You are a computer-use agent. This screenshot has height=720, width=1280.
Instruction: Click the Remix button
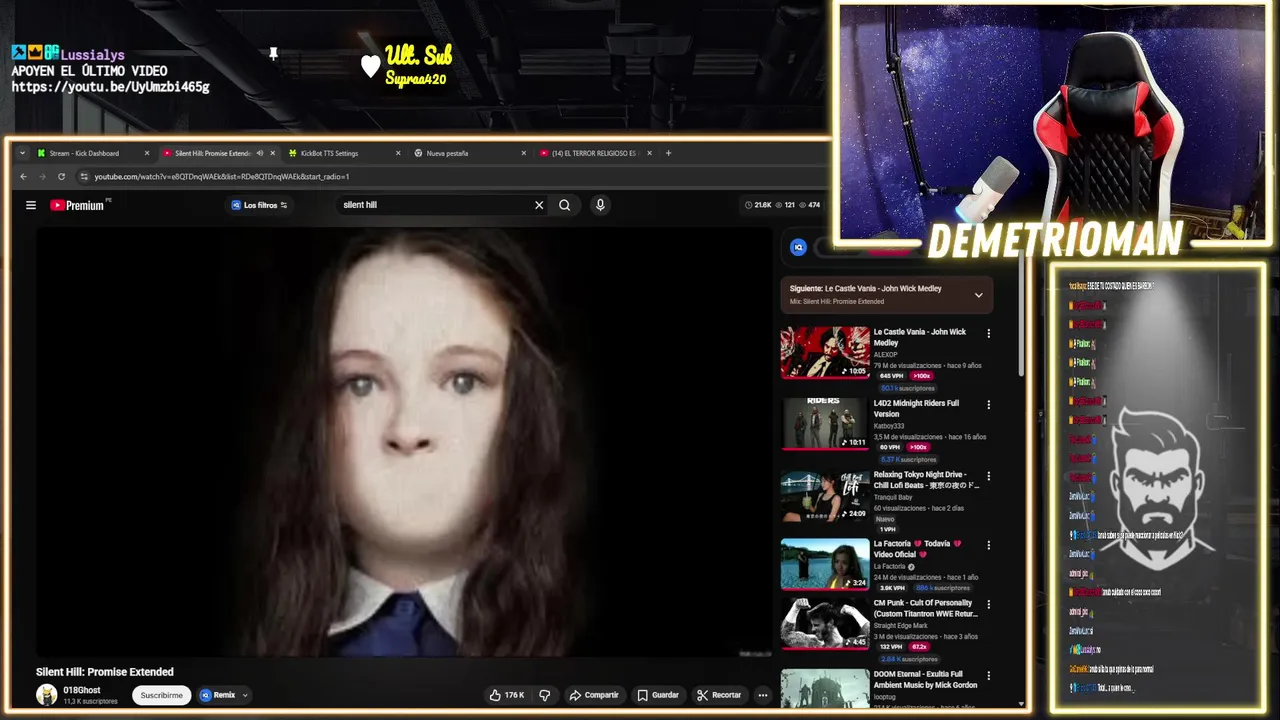pyautogui.click(x=218, y=695)
